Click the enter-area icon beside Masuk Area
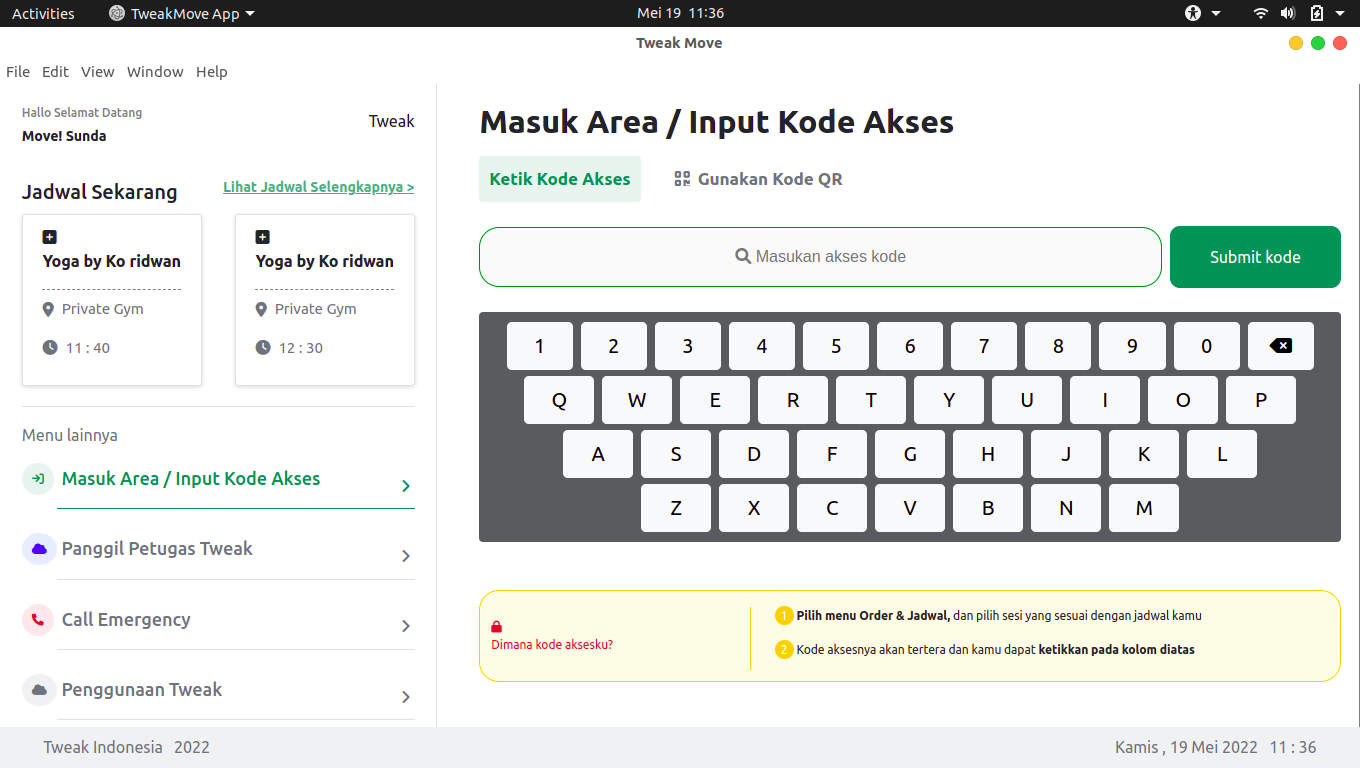The width and height of the screenshot is (1360, 768). coord(38,479)
